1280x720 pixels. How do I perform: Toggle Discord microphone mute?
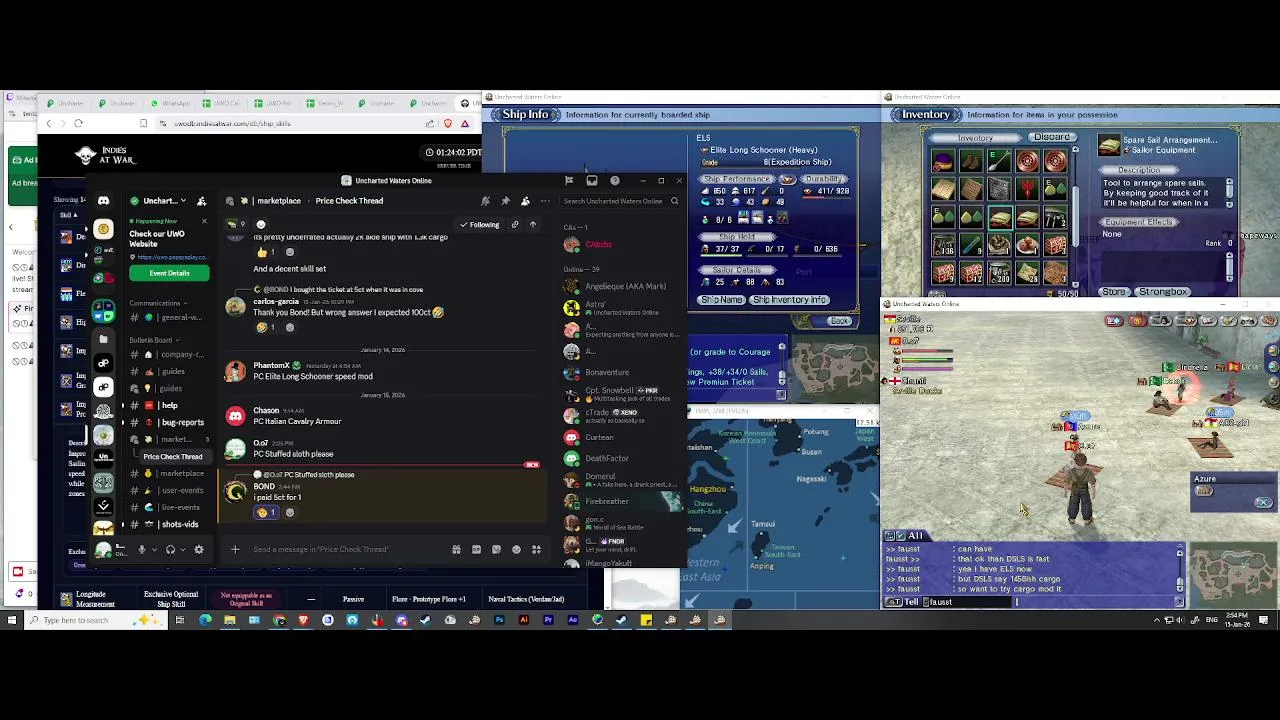coord(142,549)
